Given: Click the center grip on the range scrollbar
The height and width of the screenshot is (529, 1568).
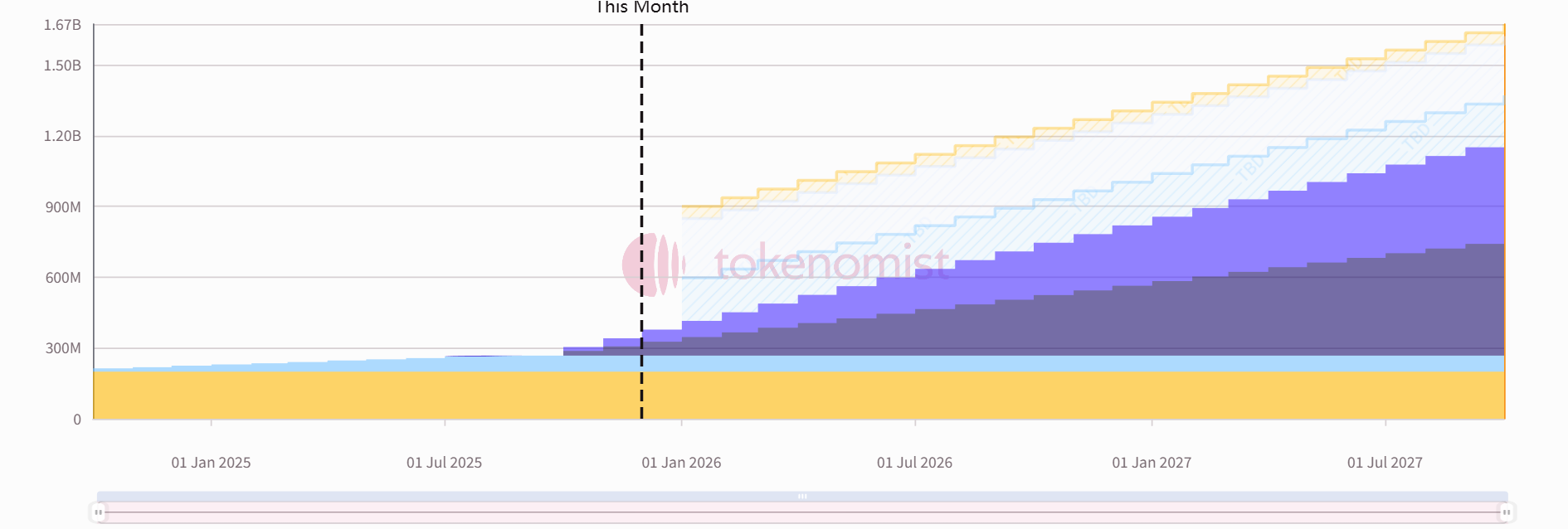Looking at the screenshot, I should tap(802, 497).
